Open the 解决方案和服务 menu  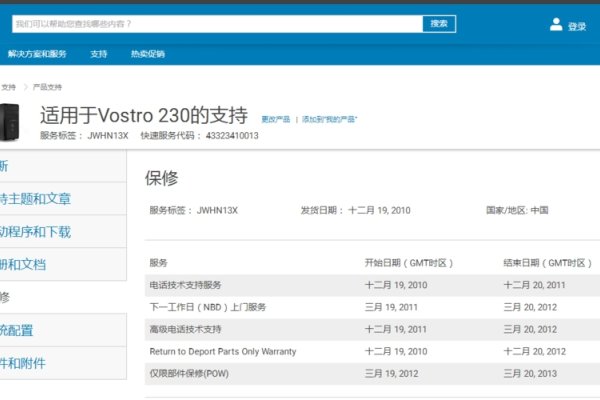tap(37, 54)
